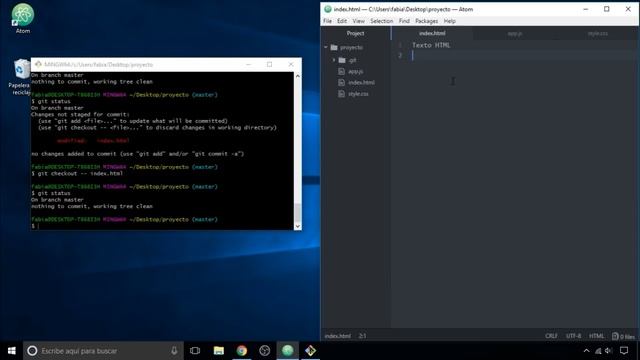Screen dimensions: 640x360
Task: Click the red 'modified: index.html' terminal line
Action: click(x=93, y=141)
